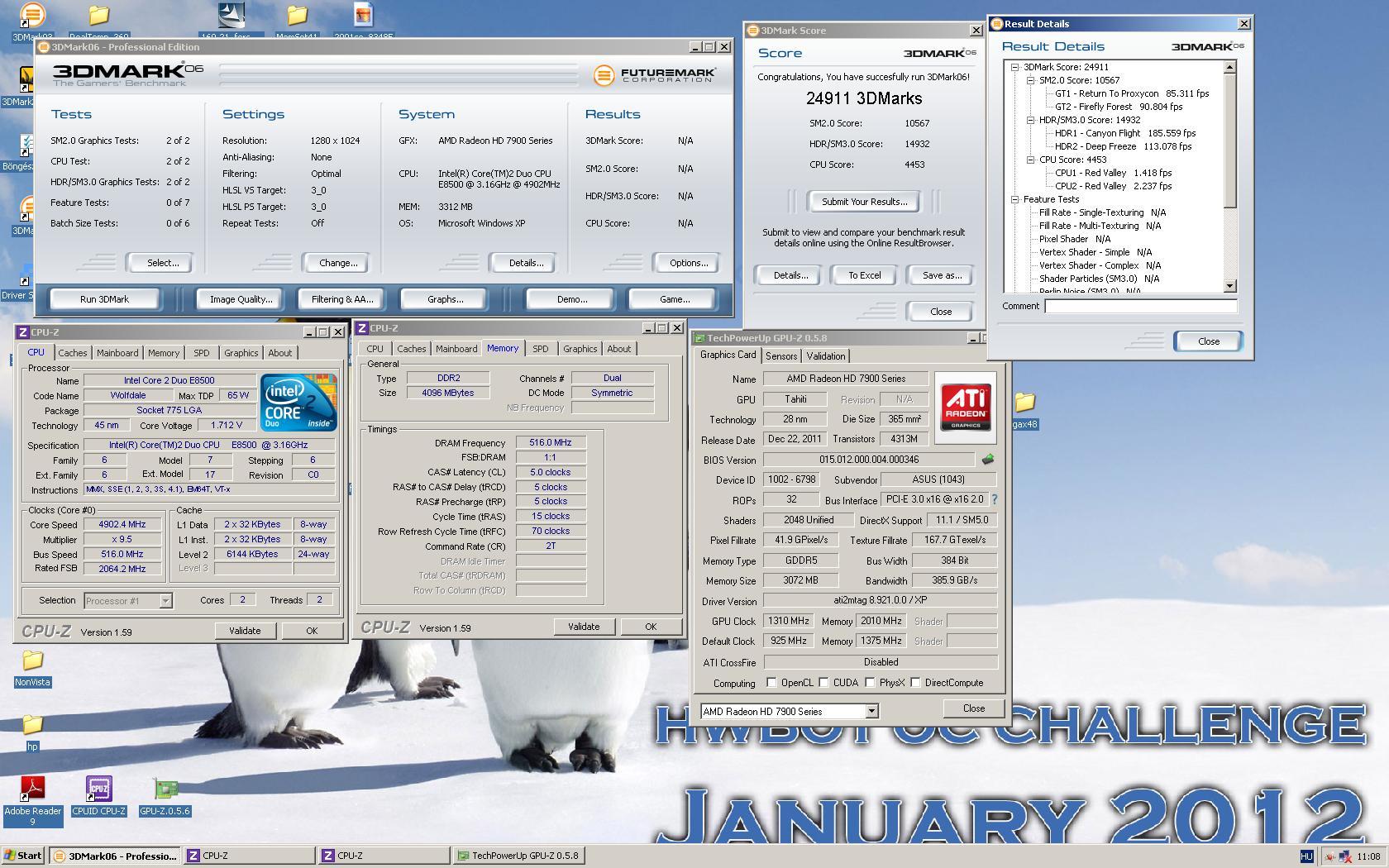Collapse the SM2.0 Score: 10567 node
The image size is (1389, 868).
point(1030,81)
